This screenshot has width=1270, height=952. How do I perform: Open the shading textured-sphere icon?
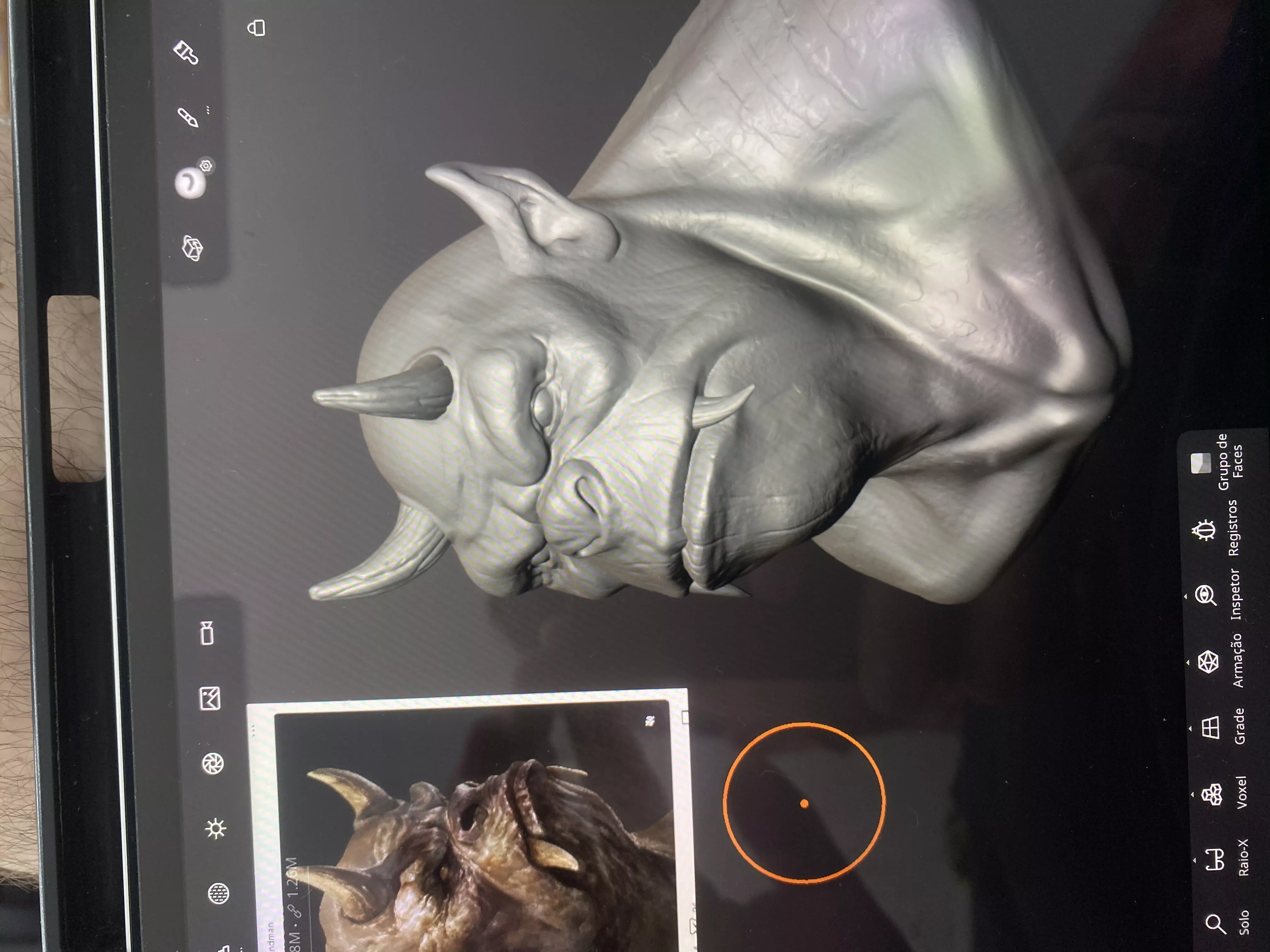click(x=218, y=893)
